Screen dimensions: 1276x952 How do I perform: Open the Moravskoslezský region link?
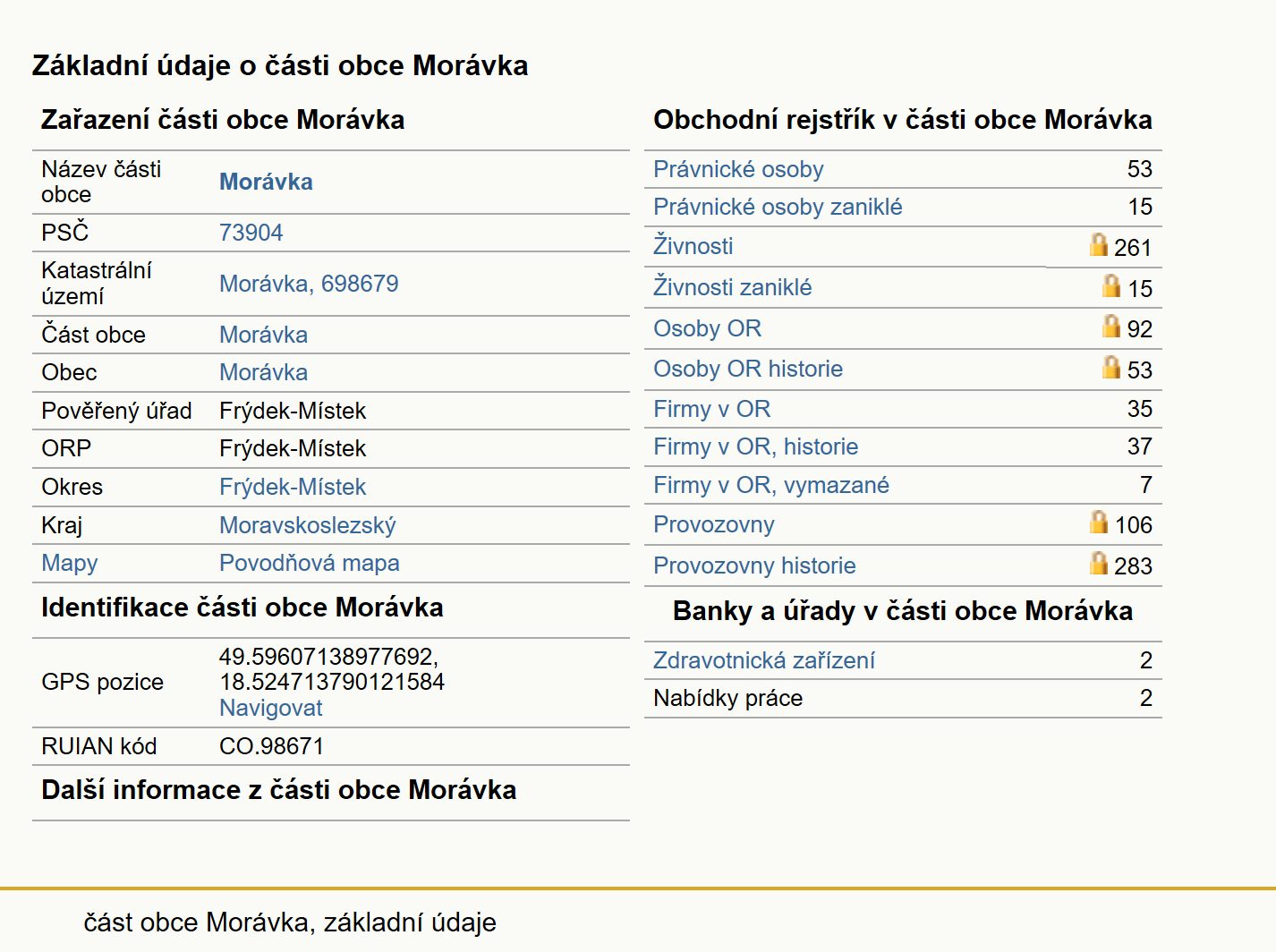(307, 525)
